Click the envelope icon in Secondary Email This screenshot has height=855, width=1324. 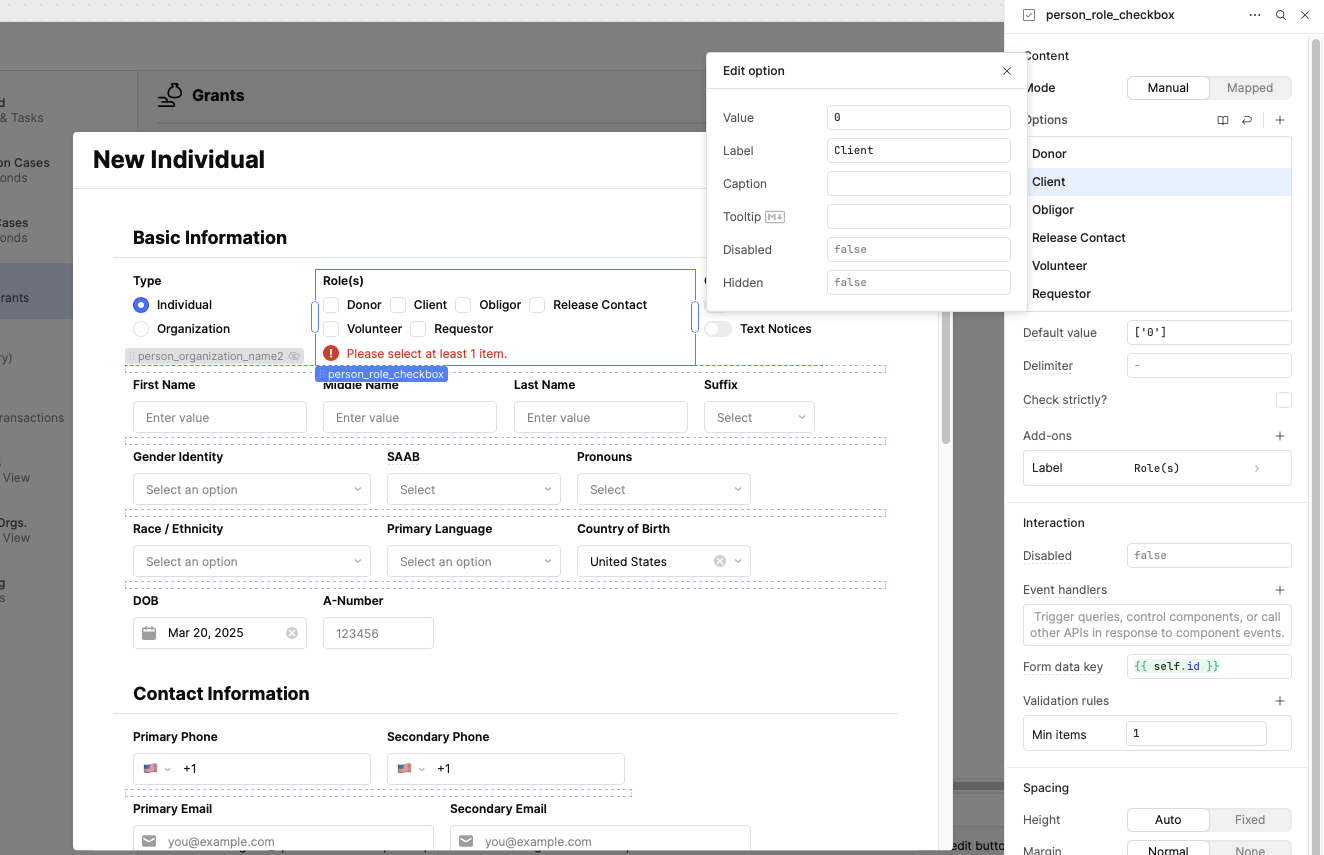(466, 841)
